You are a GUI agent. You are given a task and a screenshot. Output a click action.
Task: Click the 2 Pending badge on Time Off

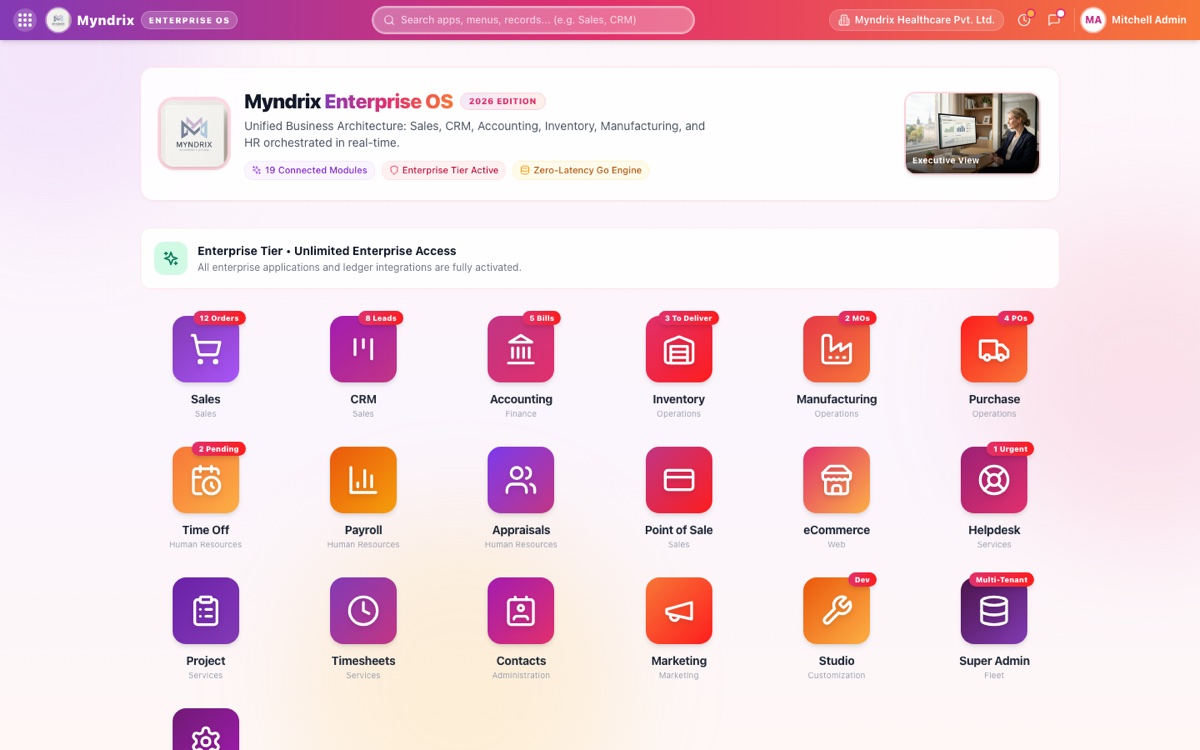pyautogui.click(x=219, y=449)
